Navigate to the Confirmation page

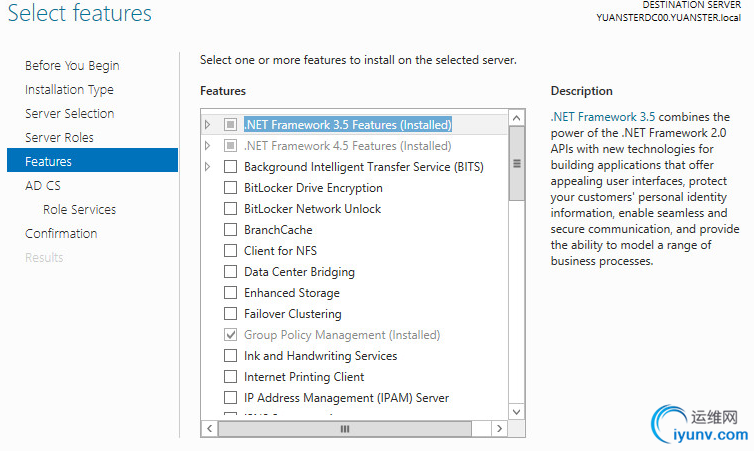tap(61, 234)
